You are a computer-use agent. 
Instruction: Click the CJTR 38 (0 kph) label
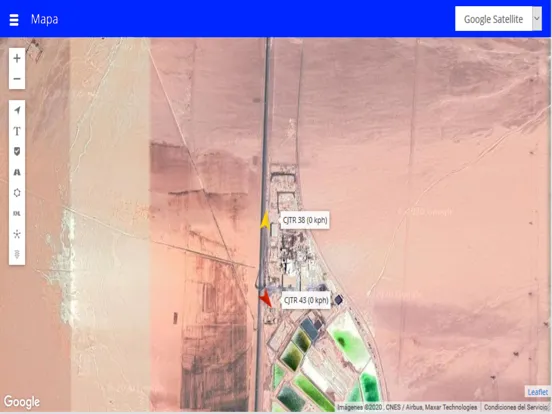tap(305, 220)
